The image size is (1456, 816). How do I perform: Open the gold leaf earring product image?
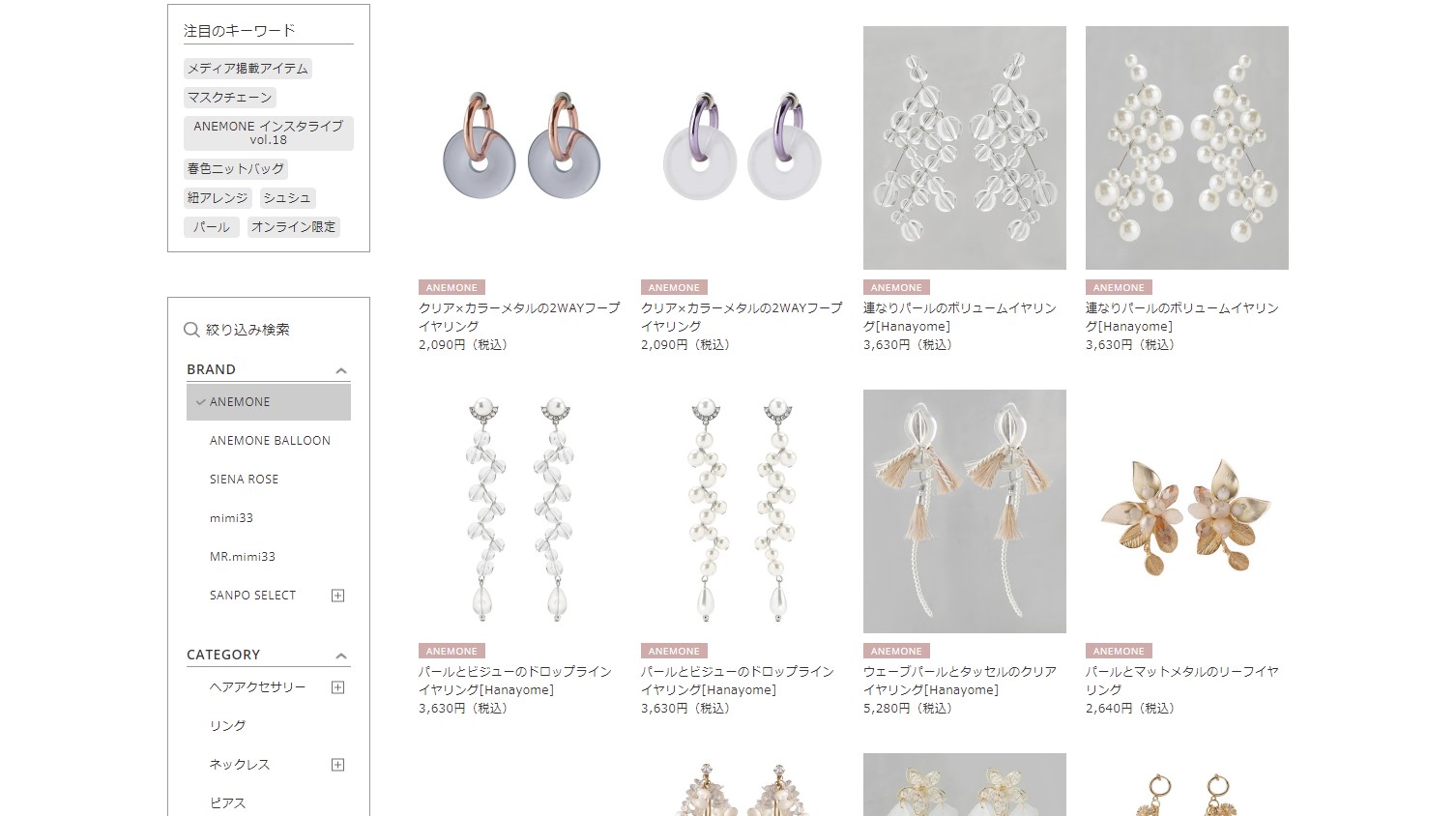[x=1187, y=511]
